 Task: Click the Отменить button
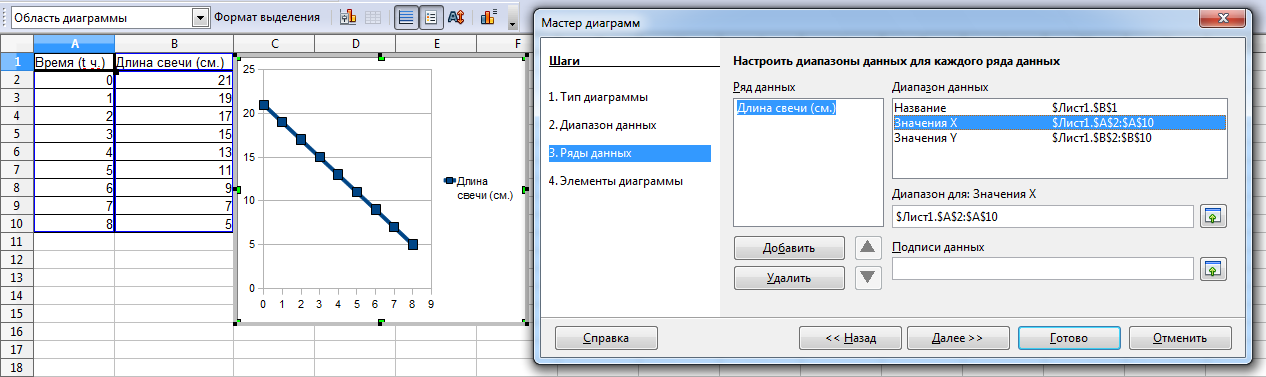[1180, 338]
